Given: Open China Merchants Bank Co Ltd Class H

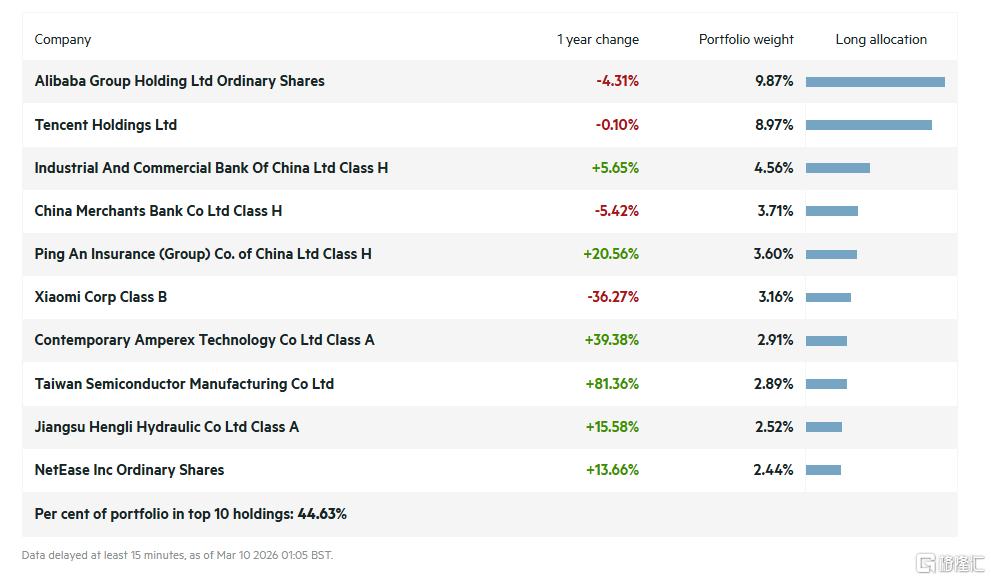Looking at the screenshot, I should [158, 211].
